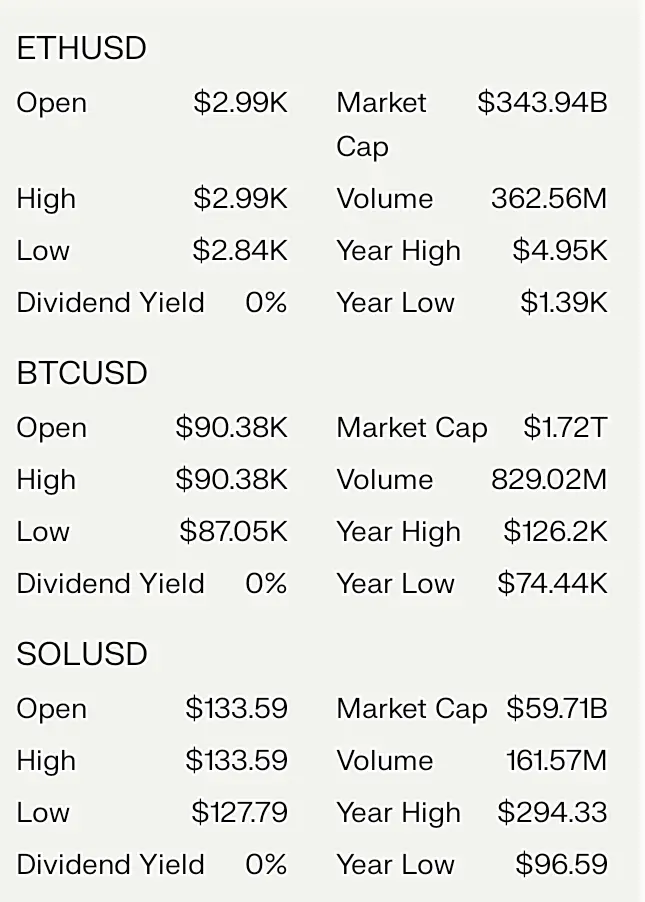Viewport: 645px width, 902px height.
Task: Click SOLUSD Year High value $294.33
Action: [x=552, y=812]
